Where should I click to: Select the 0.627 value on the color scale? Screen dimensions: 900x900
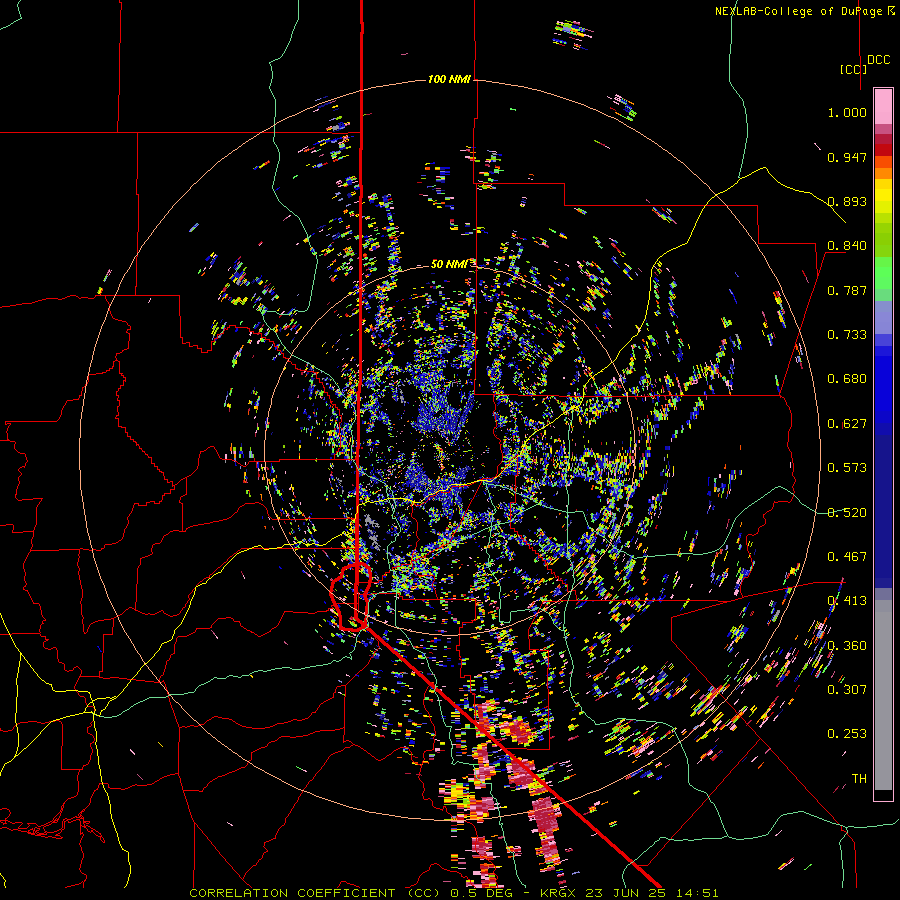tap(847, 424)
